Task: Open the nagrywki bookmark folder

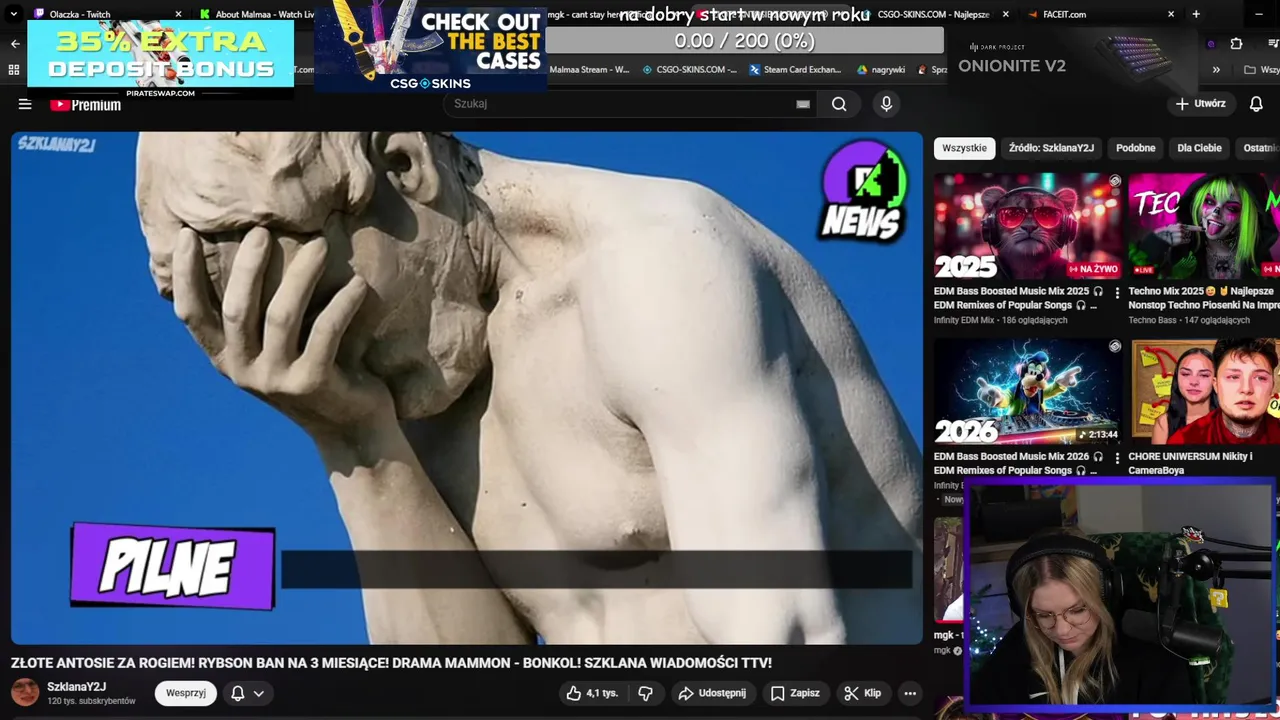Action: 881,70
